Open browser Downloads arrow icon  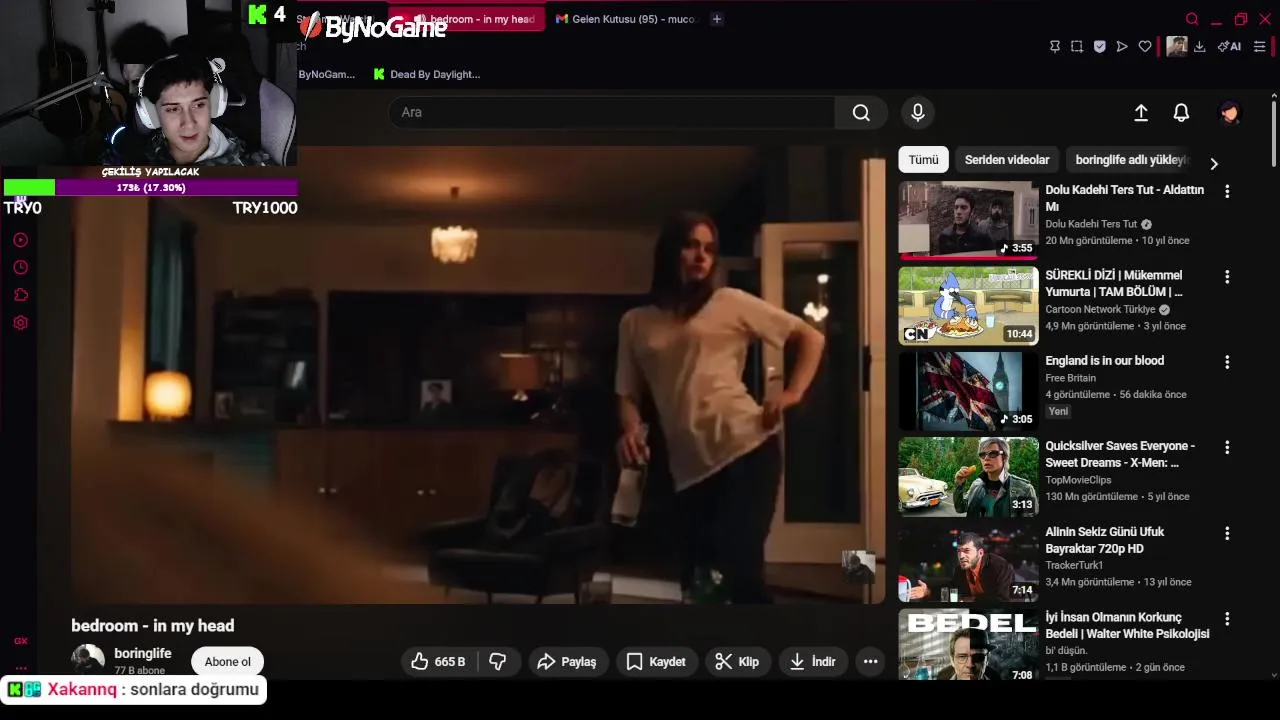(1200, 46)
